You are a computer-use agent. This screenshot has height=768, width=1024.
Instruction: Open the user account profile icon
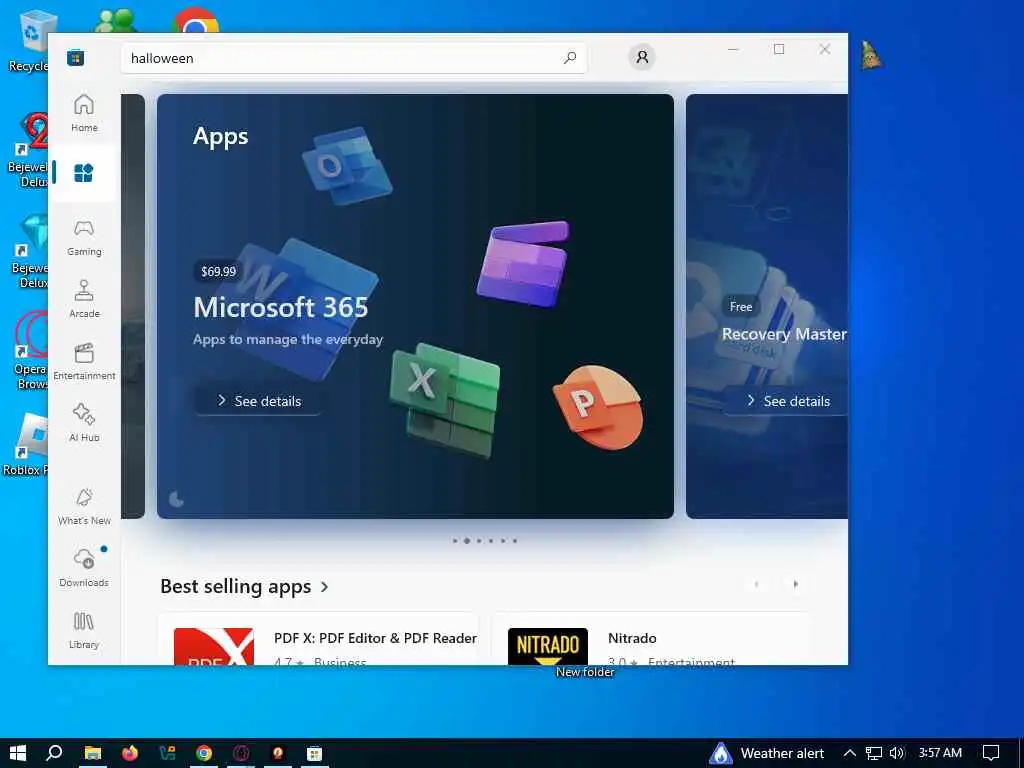[x=642, y=57]
